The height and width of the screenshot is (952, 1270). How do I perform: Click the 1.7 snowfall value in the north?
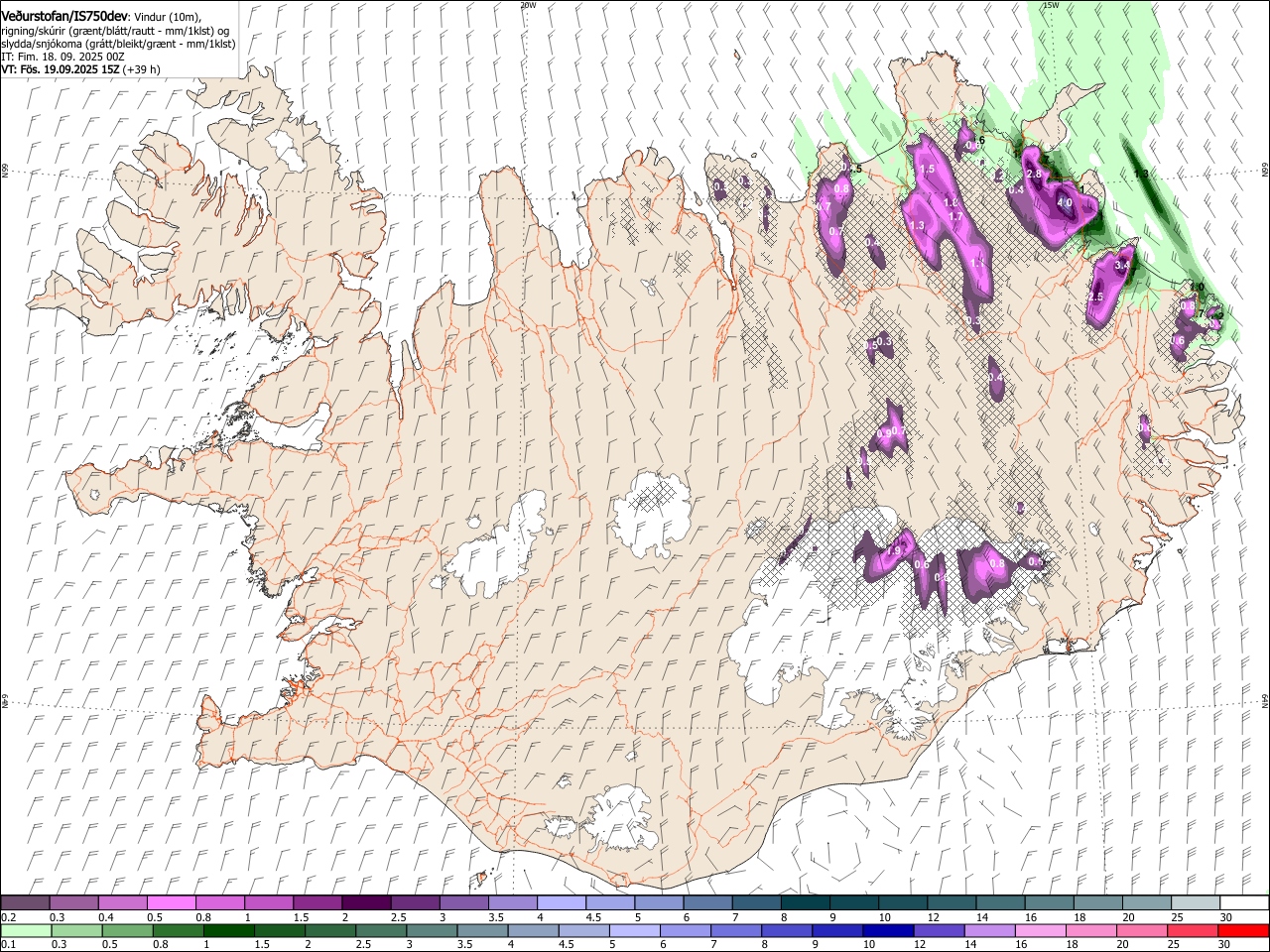click(956, 217)
